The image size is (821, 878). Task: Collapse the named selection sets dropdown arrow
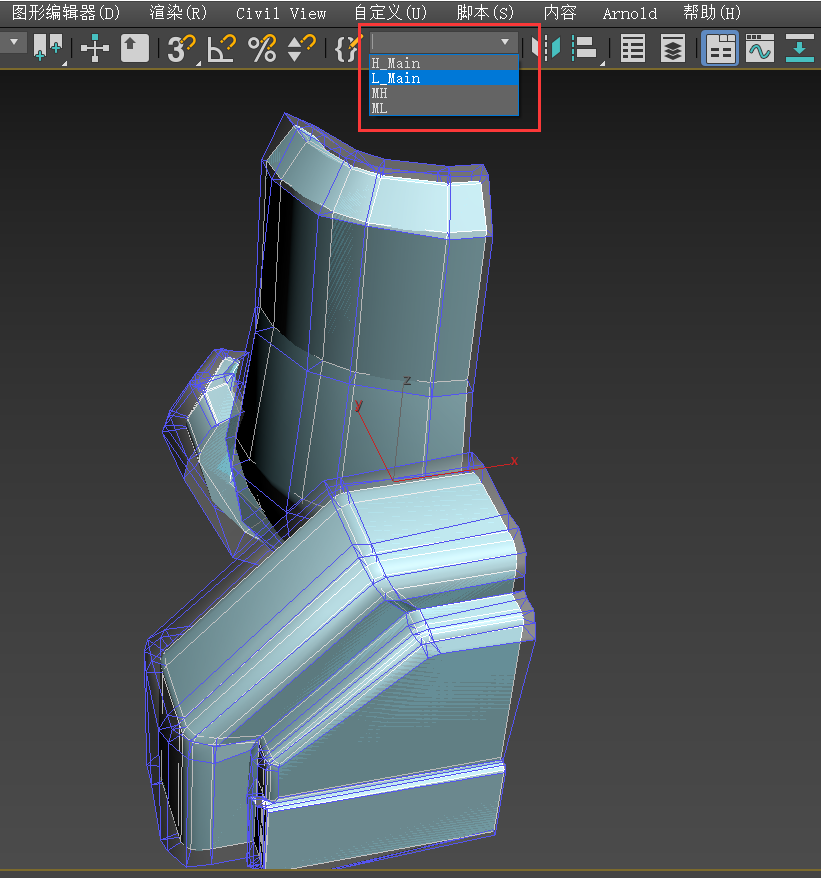pos(505,42)
